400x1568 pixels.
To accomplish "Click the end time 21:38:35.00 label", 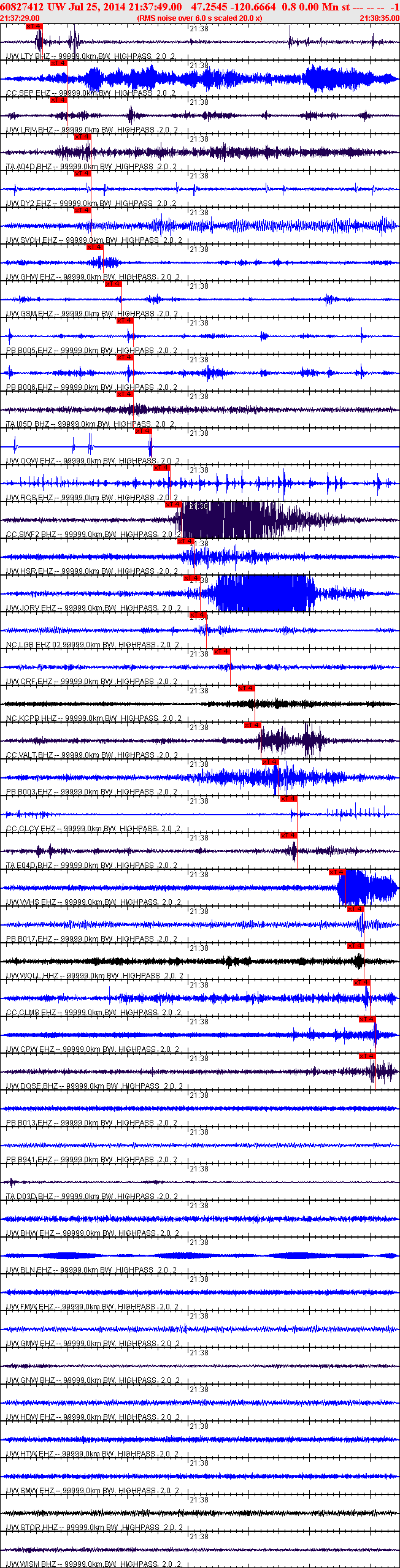I will tap(380, 18).
